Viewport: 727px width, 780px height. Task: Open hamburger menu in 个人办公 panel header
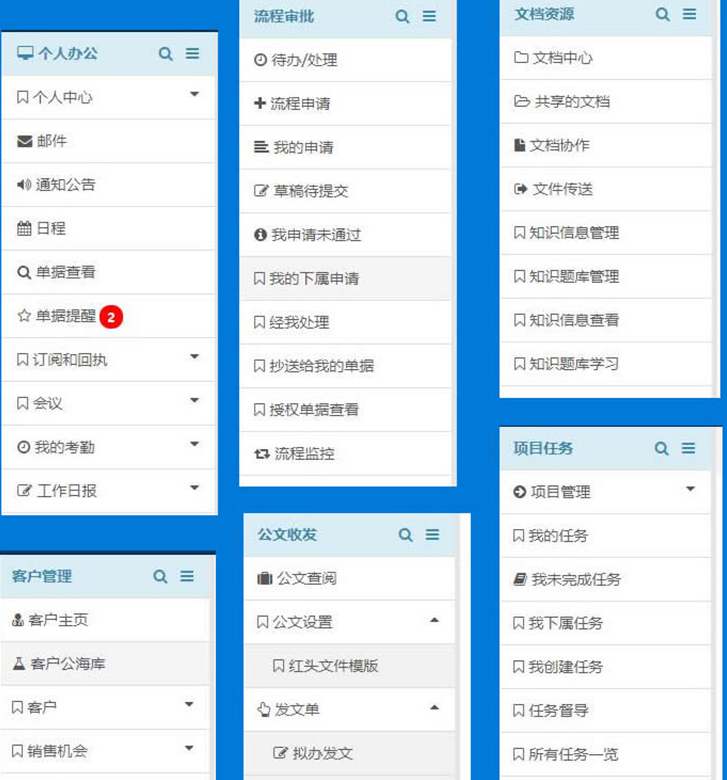point(193,53)
